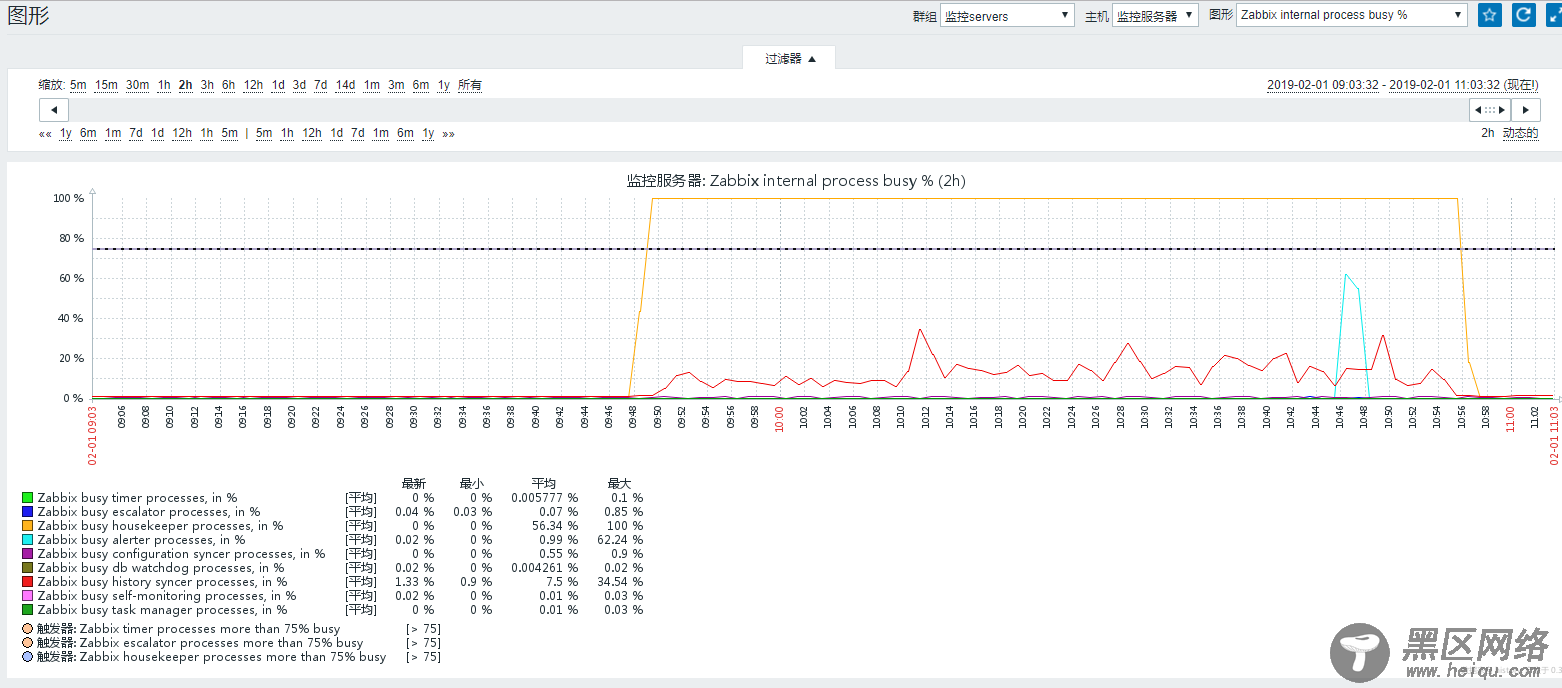Select legend text Zabbix busy escalator processes
This screenshot has width=1562, height=688.
[149, 512]
